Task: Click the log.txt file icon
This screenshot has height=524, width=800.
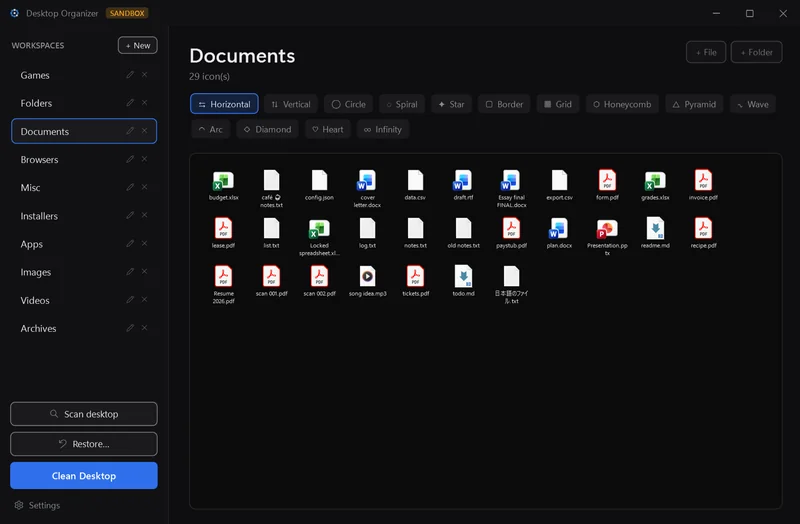Action: (367, 229)
